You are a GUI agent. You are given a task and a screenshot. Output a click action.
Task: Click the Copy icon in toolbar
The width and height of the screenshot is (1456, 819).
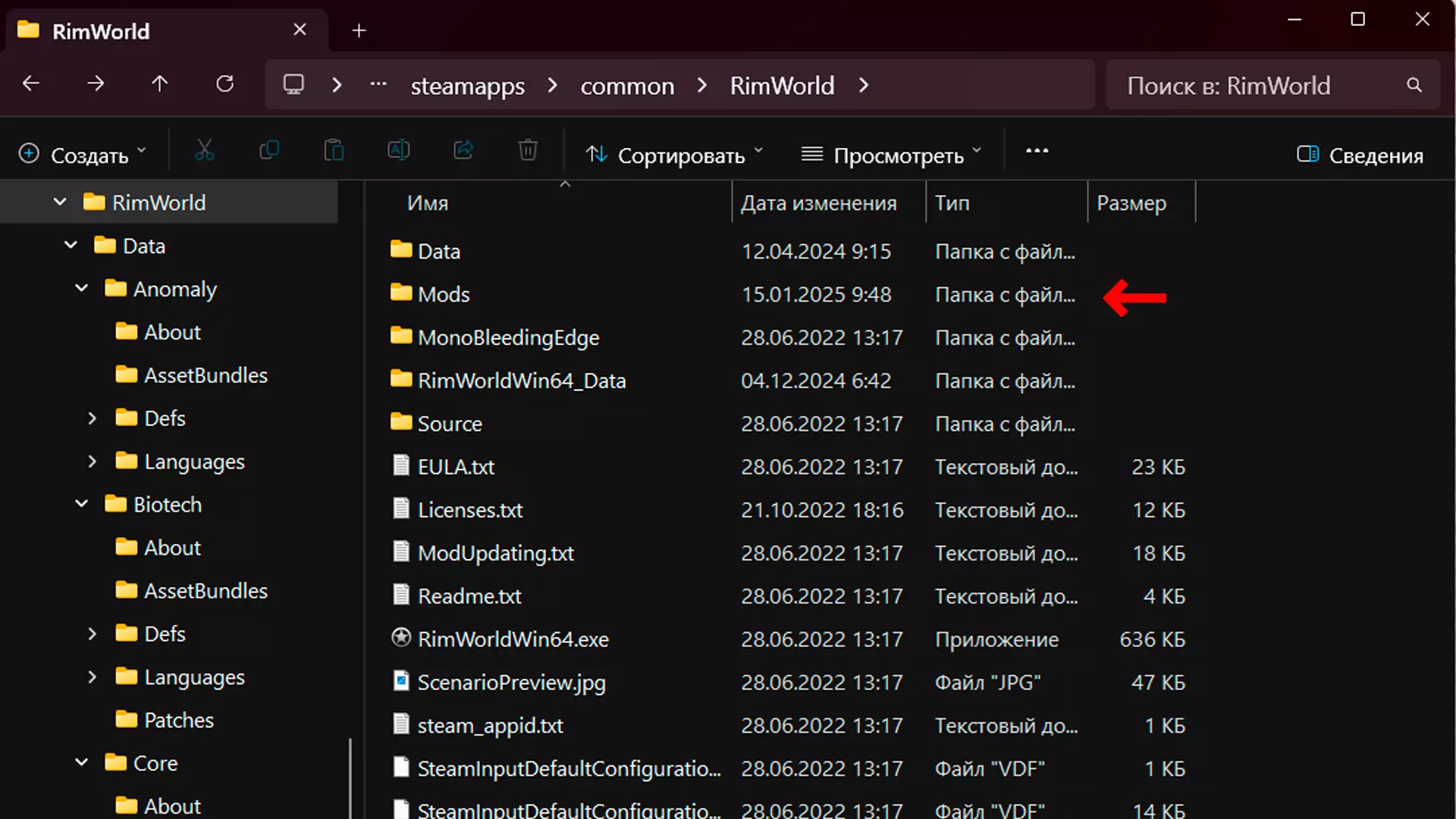[269, 151]
